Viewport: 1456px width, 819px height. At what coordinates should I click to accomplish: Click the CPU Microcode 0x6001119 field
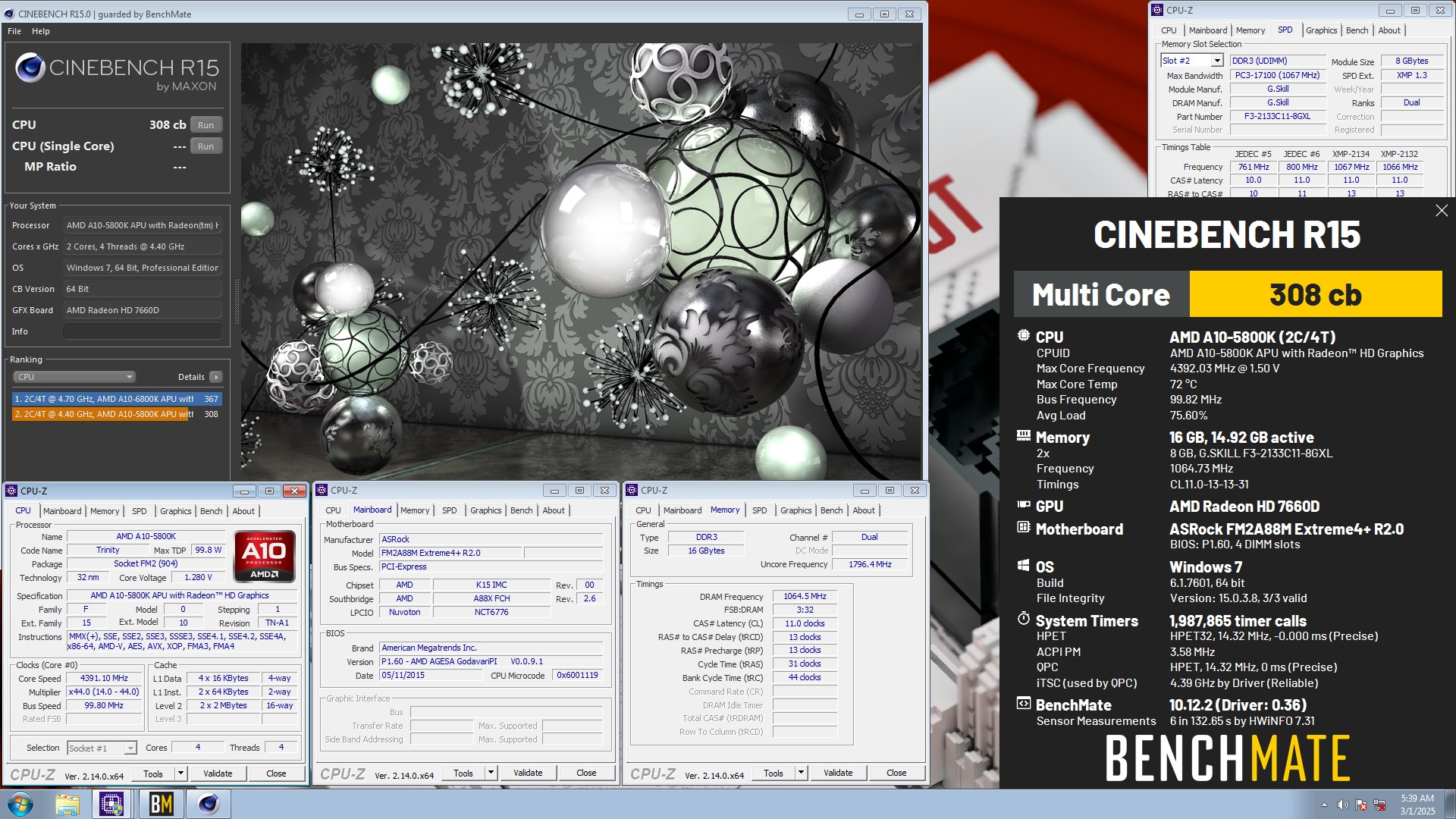[577, 676]
